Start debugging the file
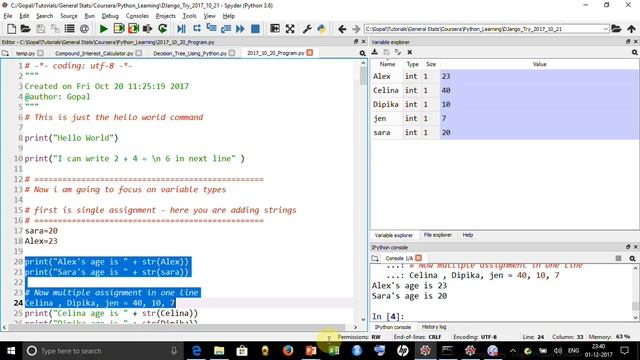 [x=181, y=29]
